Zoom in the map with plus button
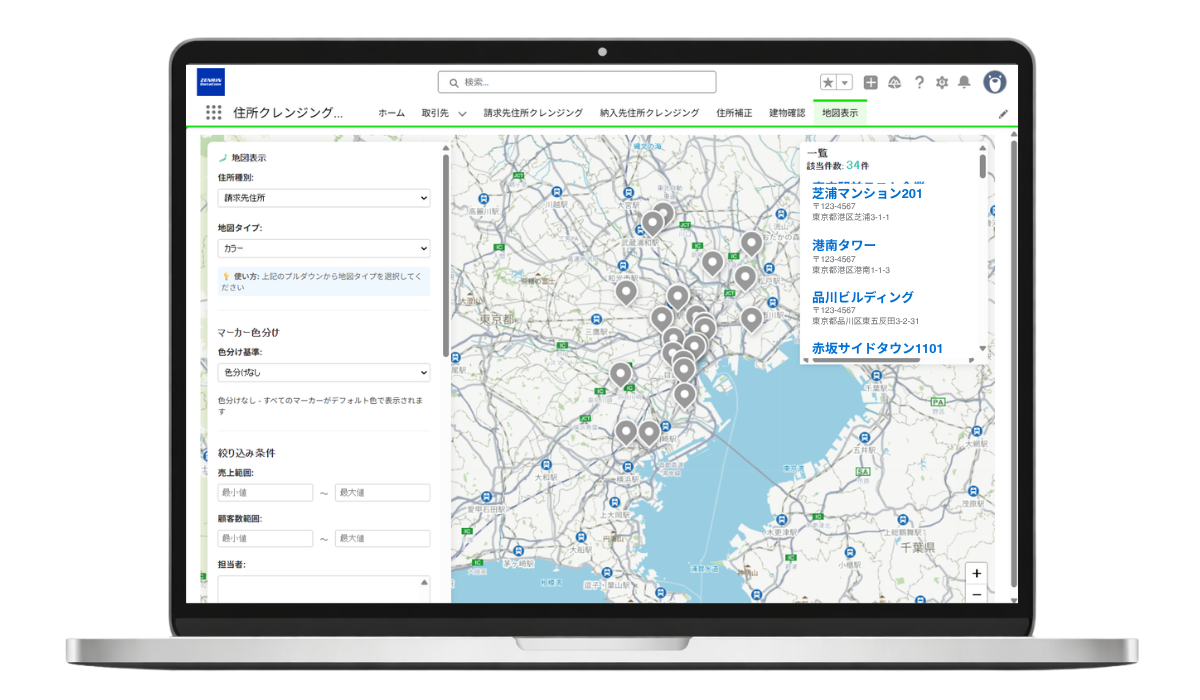This screenshot has height=700, width=1200. pyautogui.click(x=977, y=574)
